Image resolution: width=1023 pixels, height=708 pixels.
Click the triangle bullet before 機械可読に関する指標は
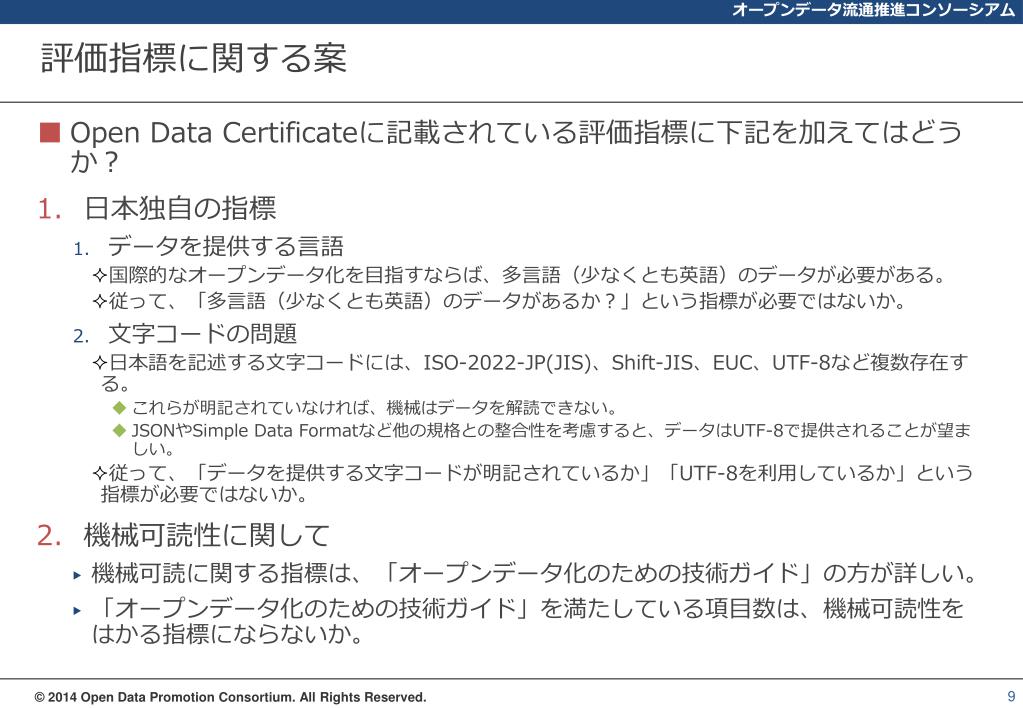(x=77, y=575)
